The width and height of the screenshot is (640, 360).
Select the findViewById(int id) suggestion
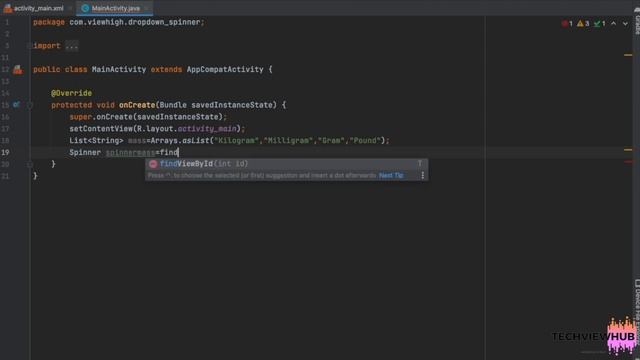pos(287,164)
